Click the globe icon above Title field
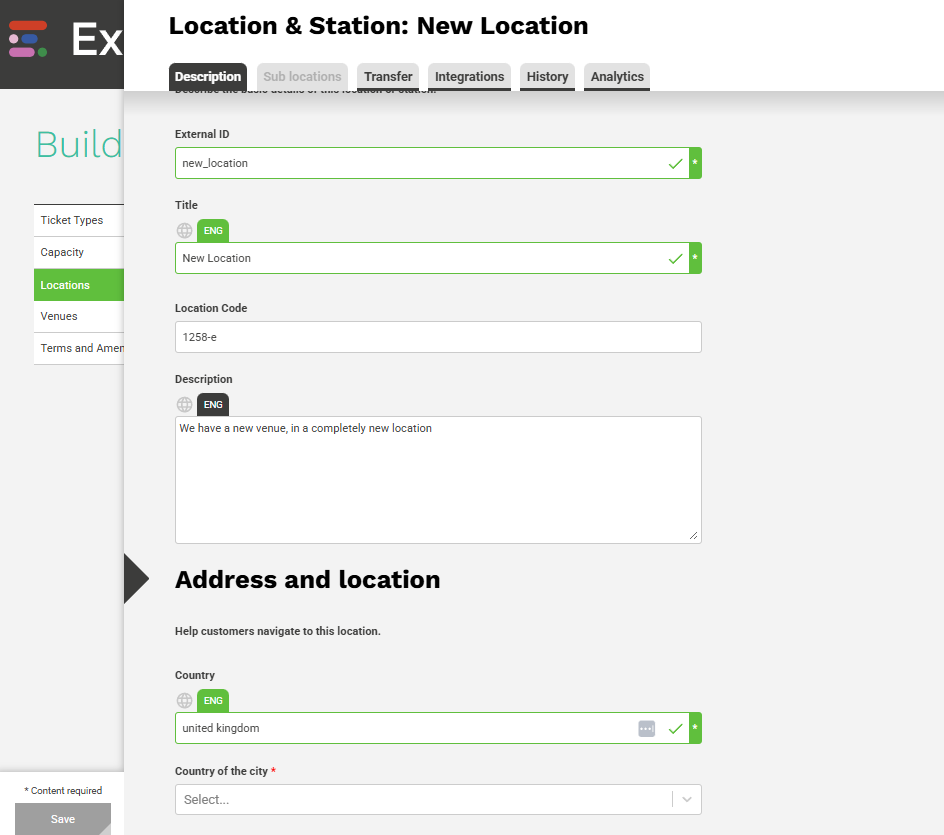 185,231
